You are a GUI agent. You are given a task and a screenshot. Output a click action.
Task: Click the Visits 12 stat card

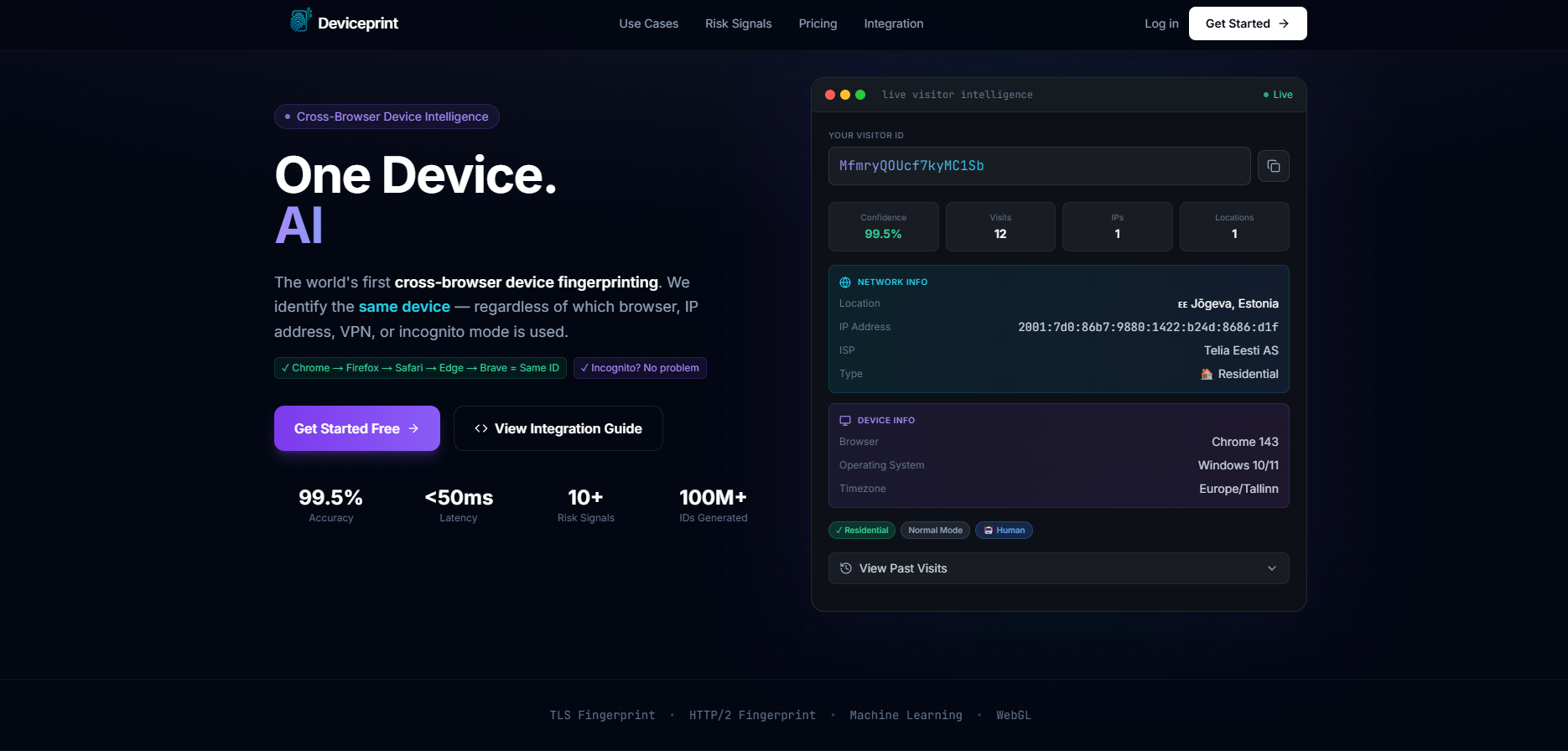(x=1000, y=226)
